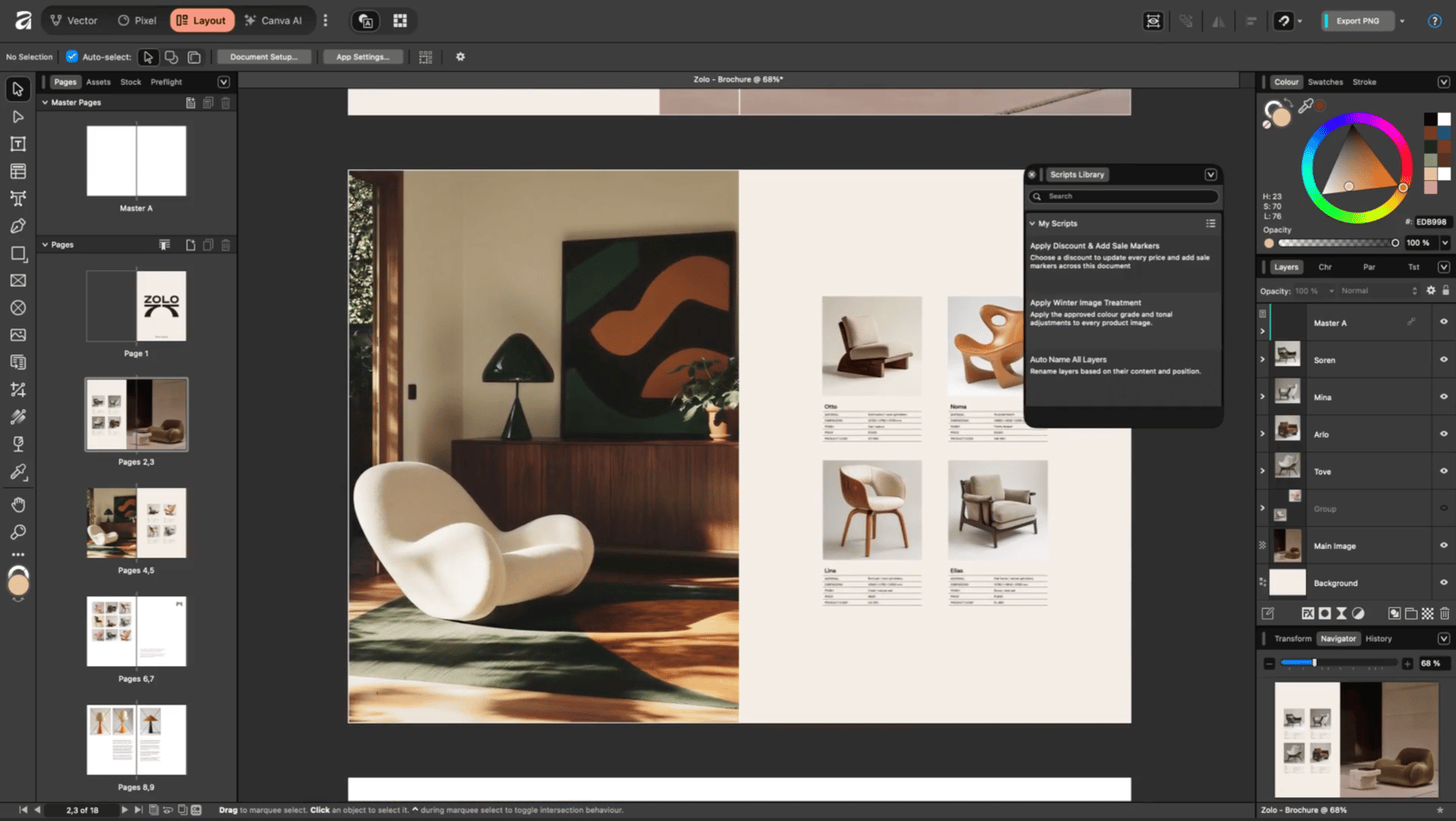Select the Place Image tool
This screenshot has height=821, width=1456.
(17, 335)
